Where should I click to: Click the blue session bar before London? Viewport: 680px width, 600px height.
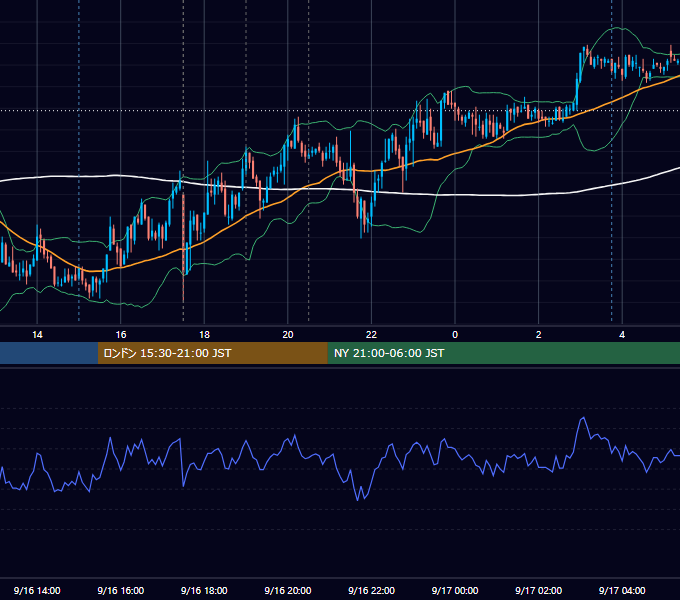pyautogui.click(x=49, y=353)
